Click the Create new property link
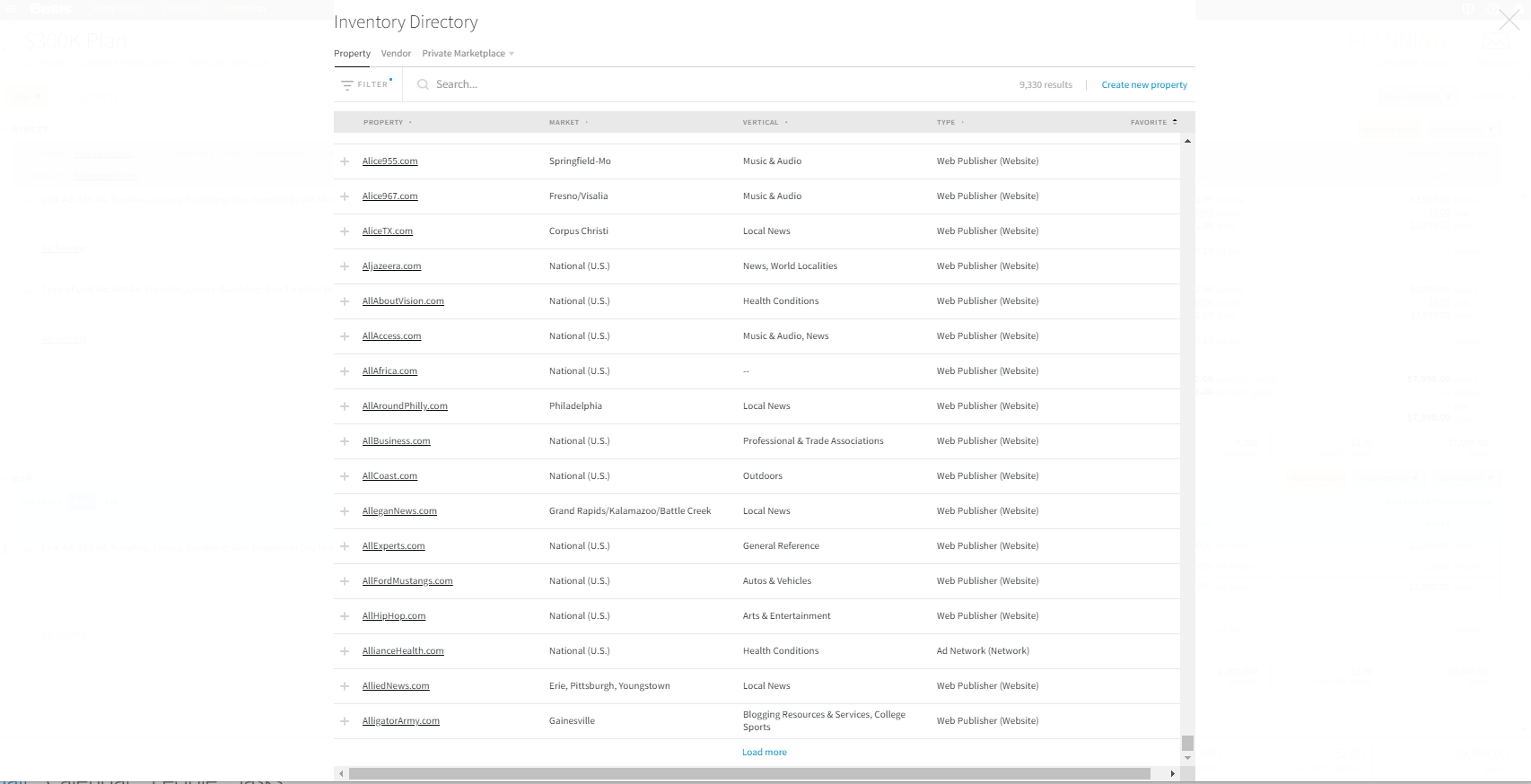Viewport: 1531px width, 784px height. coord(1144,85)
